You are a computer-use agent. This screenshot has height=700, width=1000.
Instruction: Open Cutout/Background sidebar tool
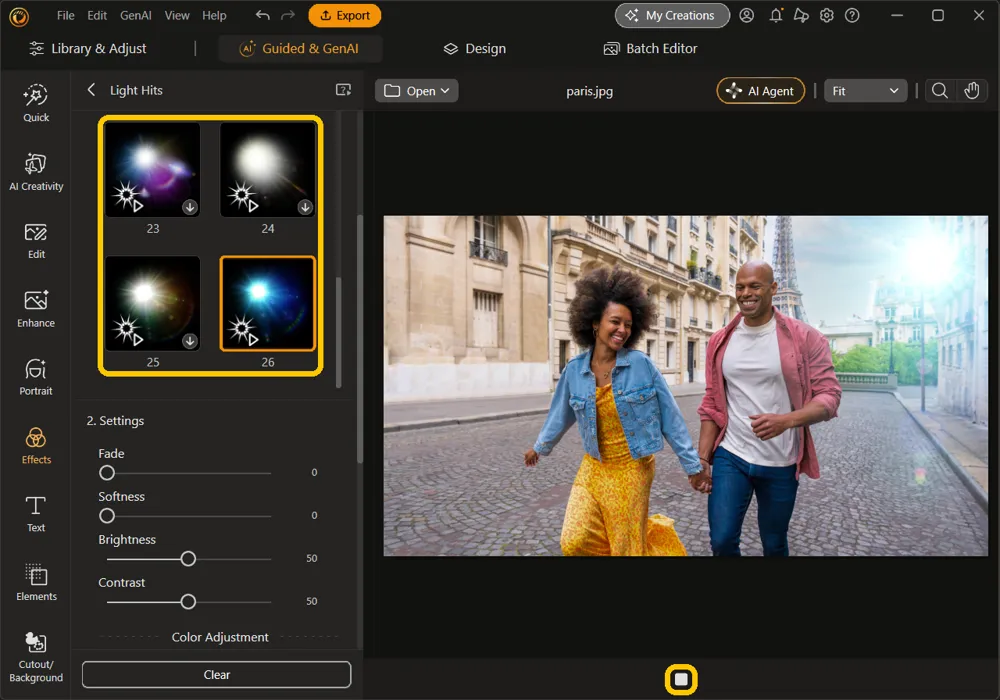point(36,658)
